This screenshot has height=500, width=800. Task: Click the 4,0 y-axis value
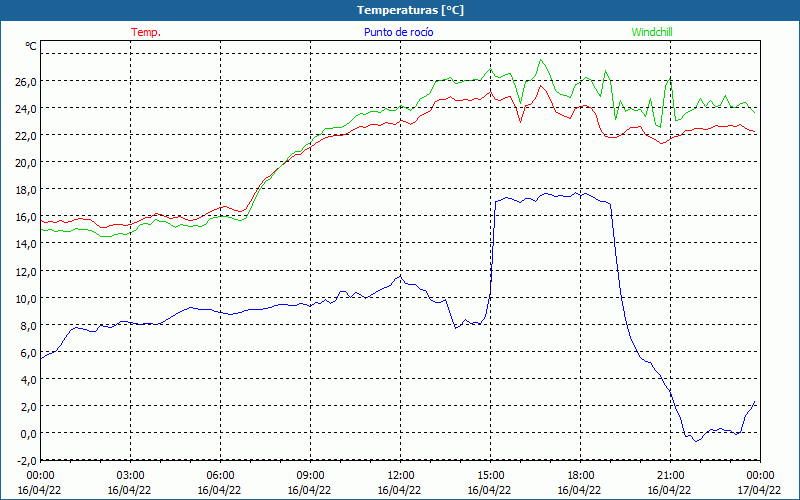[29, 380]
